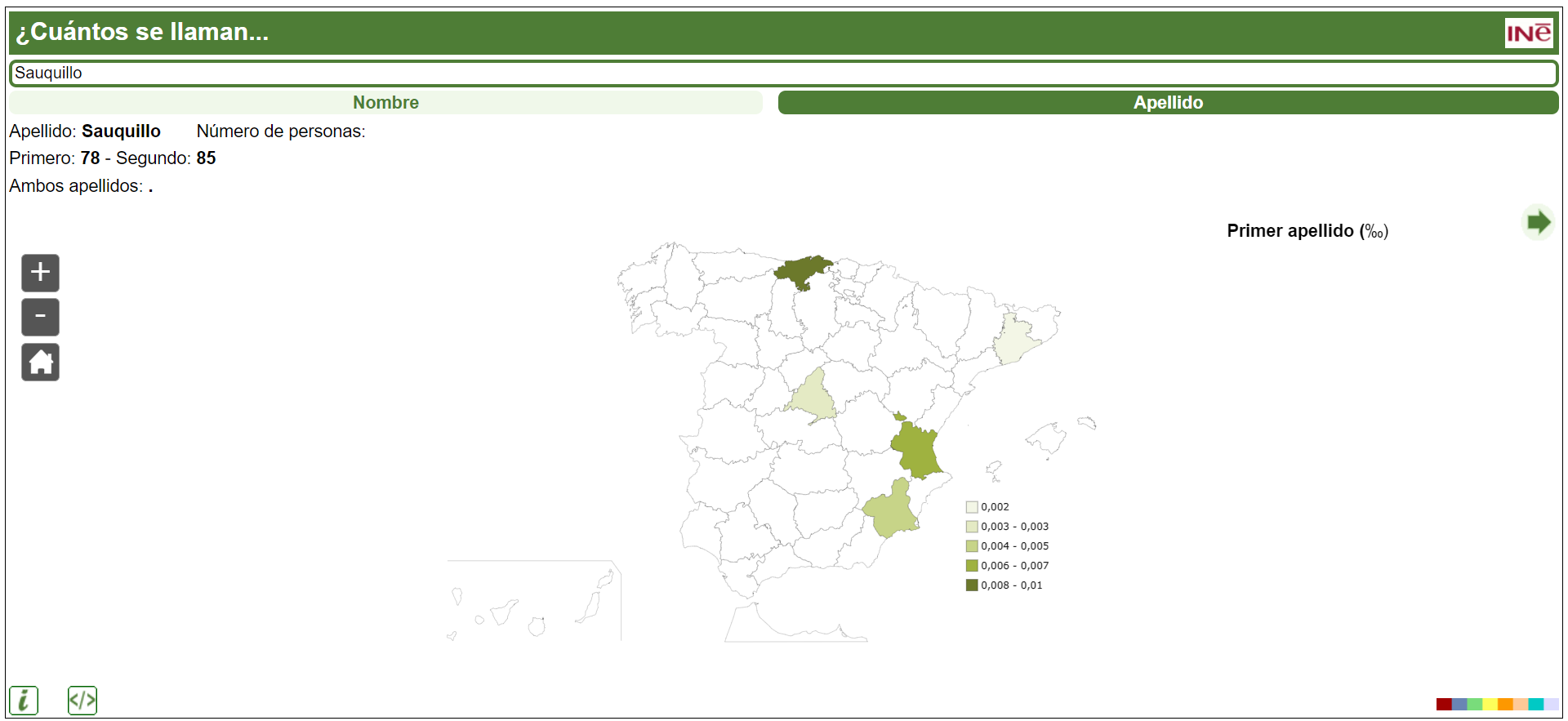
Task: Click the bold Sauquillo surname label
Action: point(121,131)
